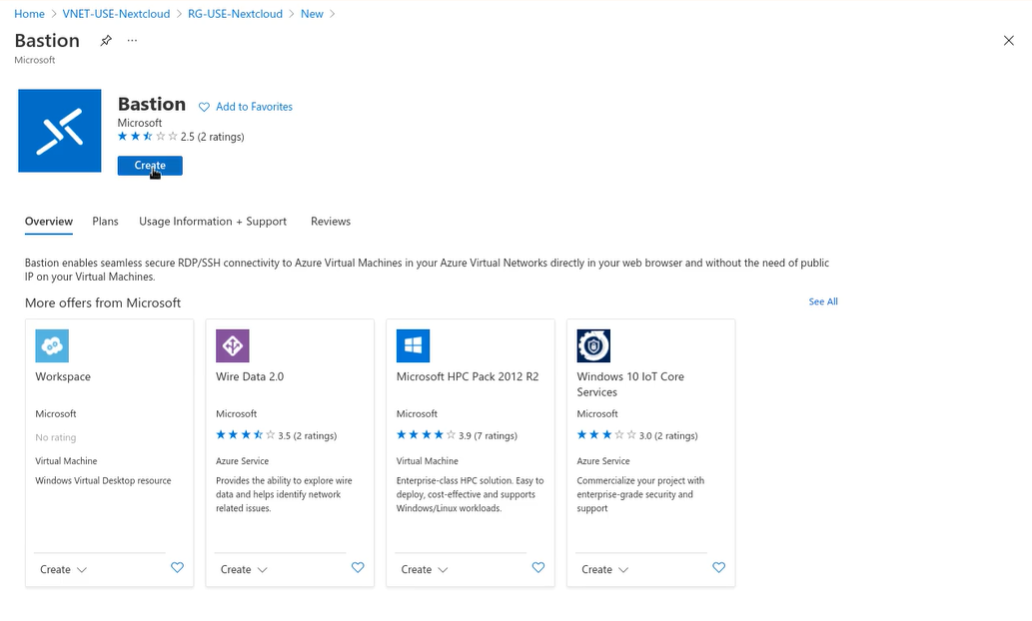Switch to the Plans tab
1032x621 pixels.
105,222
